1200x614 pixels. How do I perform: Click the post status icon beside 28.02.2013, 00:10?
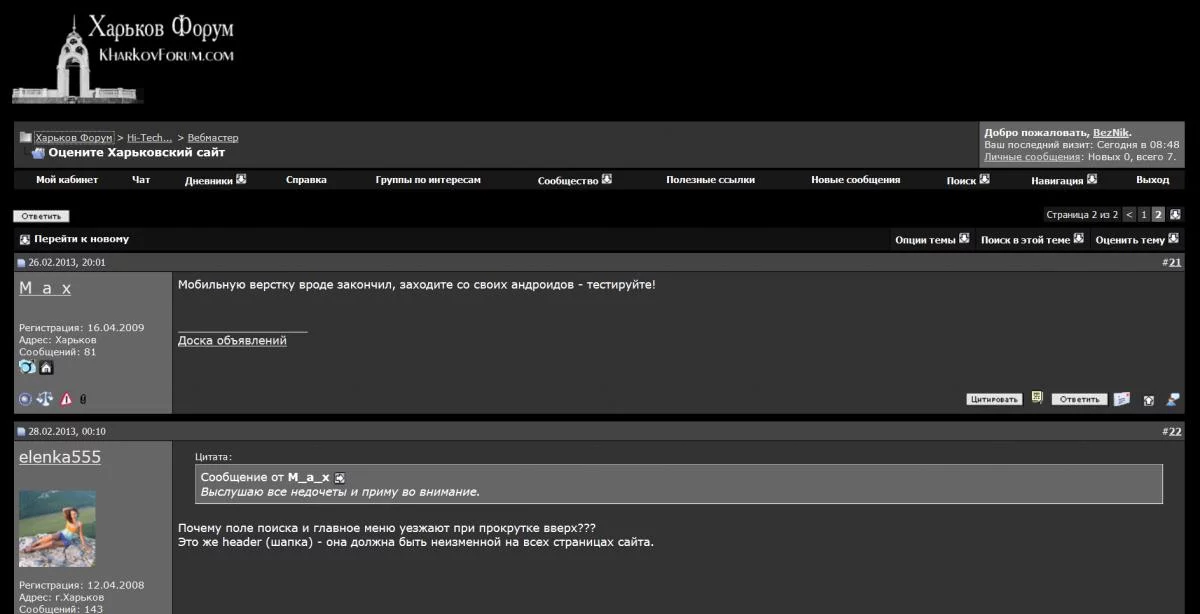21,432
